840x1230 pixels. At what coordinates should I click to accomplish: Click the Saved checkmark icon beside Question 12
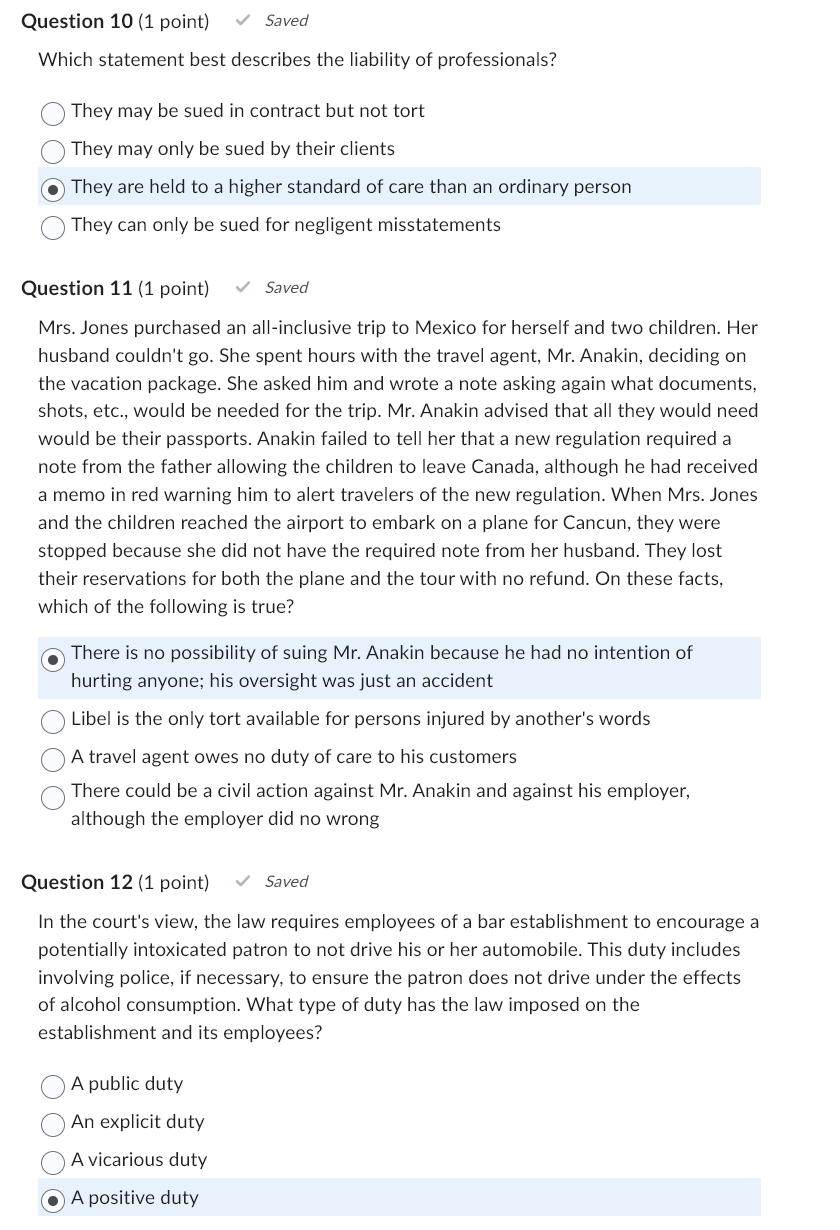(x=241, y=881)
